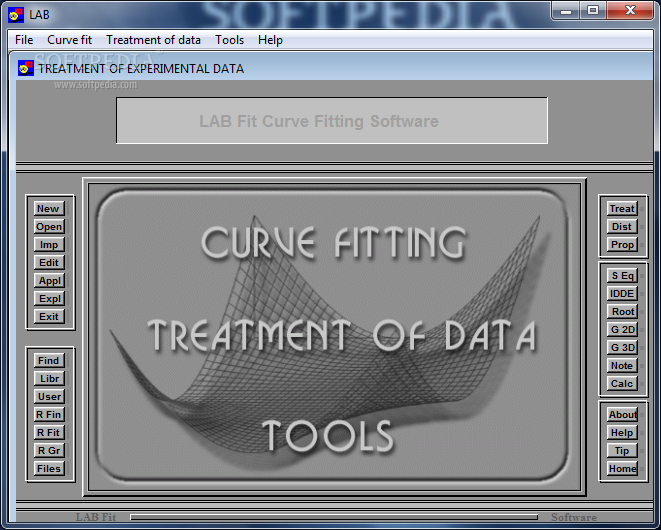The image size is (661, 530).
Task: Click the Dist button
Action: [x=622, y=226]
